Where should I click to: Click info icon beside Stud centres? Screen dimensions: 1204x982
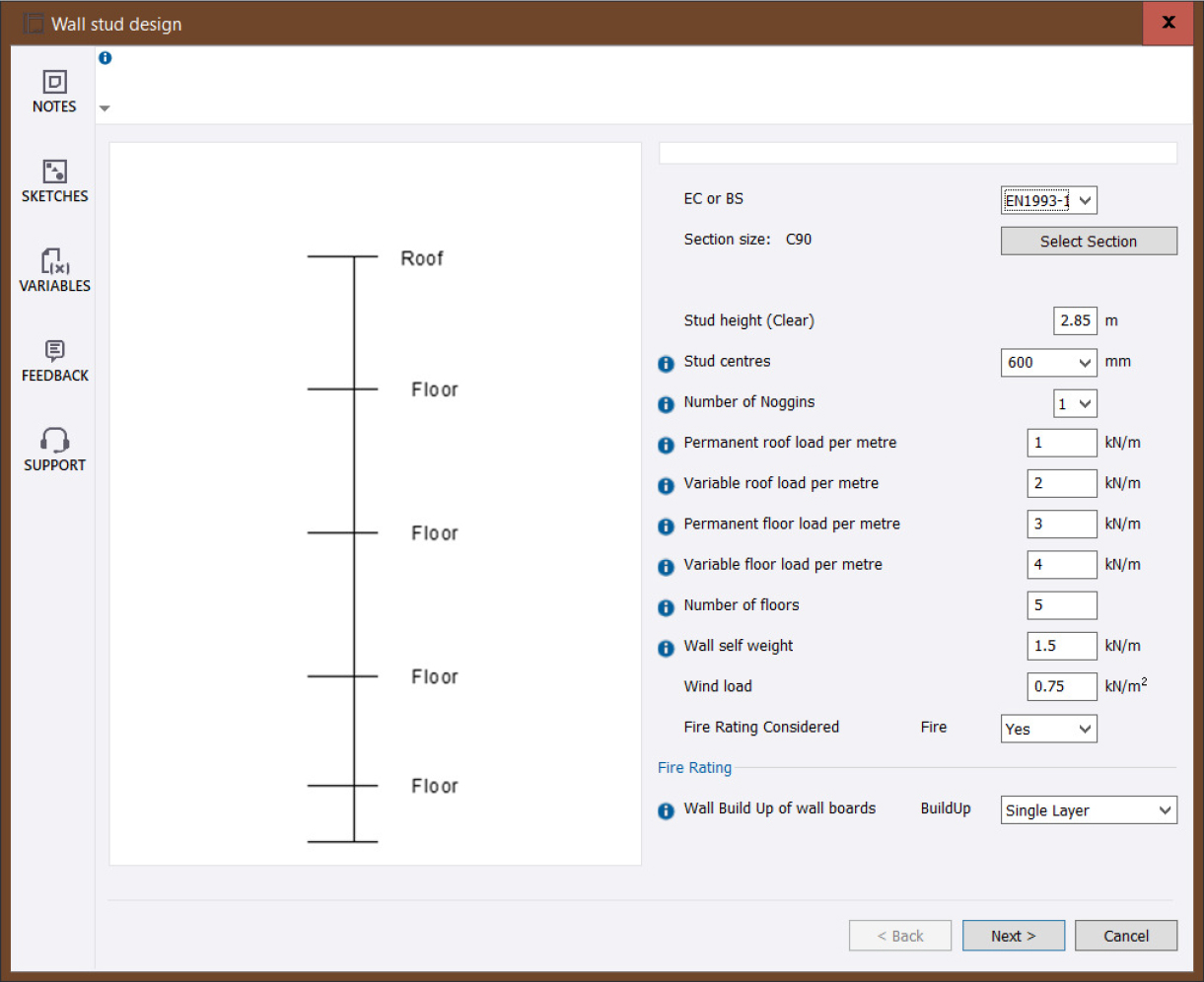tap(666, 364)
